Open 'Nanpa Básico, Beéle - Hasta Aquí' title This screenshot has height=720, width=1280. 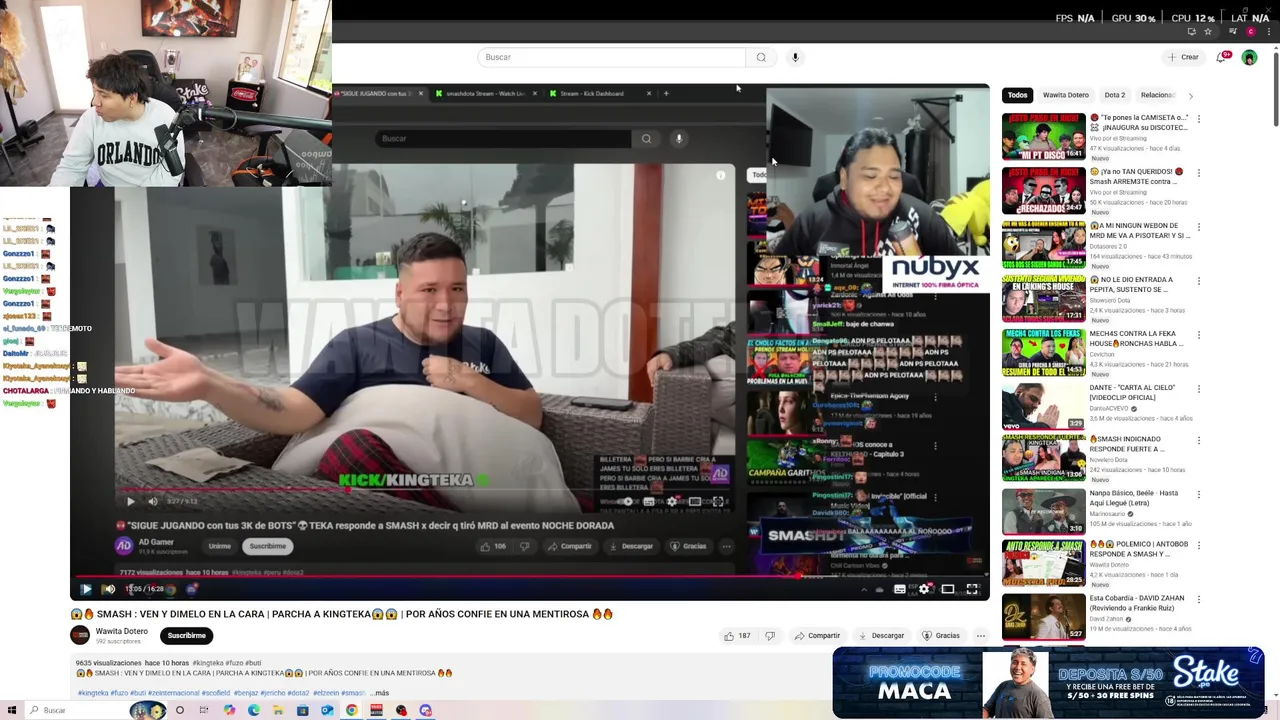pyautogui.click(x=1134, y=498)
